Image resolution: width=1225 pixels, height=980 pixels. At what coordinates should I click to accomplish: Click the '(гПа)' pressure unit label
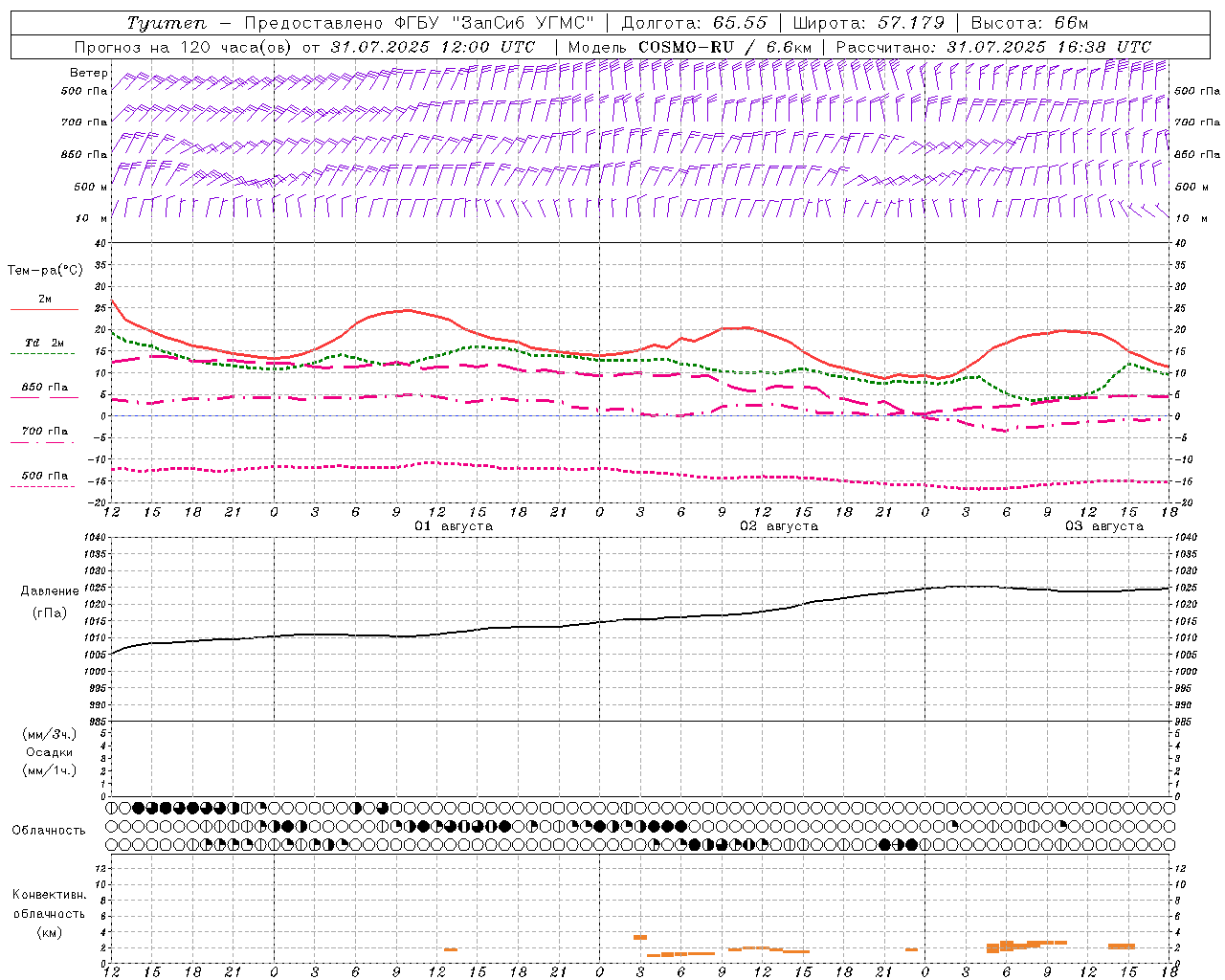point(50,612)
